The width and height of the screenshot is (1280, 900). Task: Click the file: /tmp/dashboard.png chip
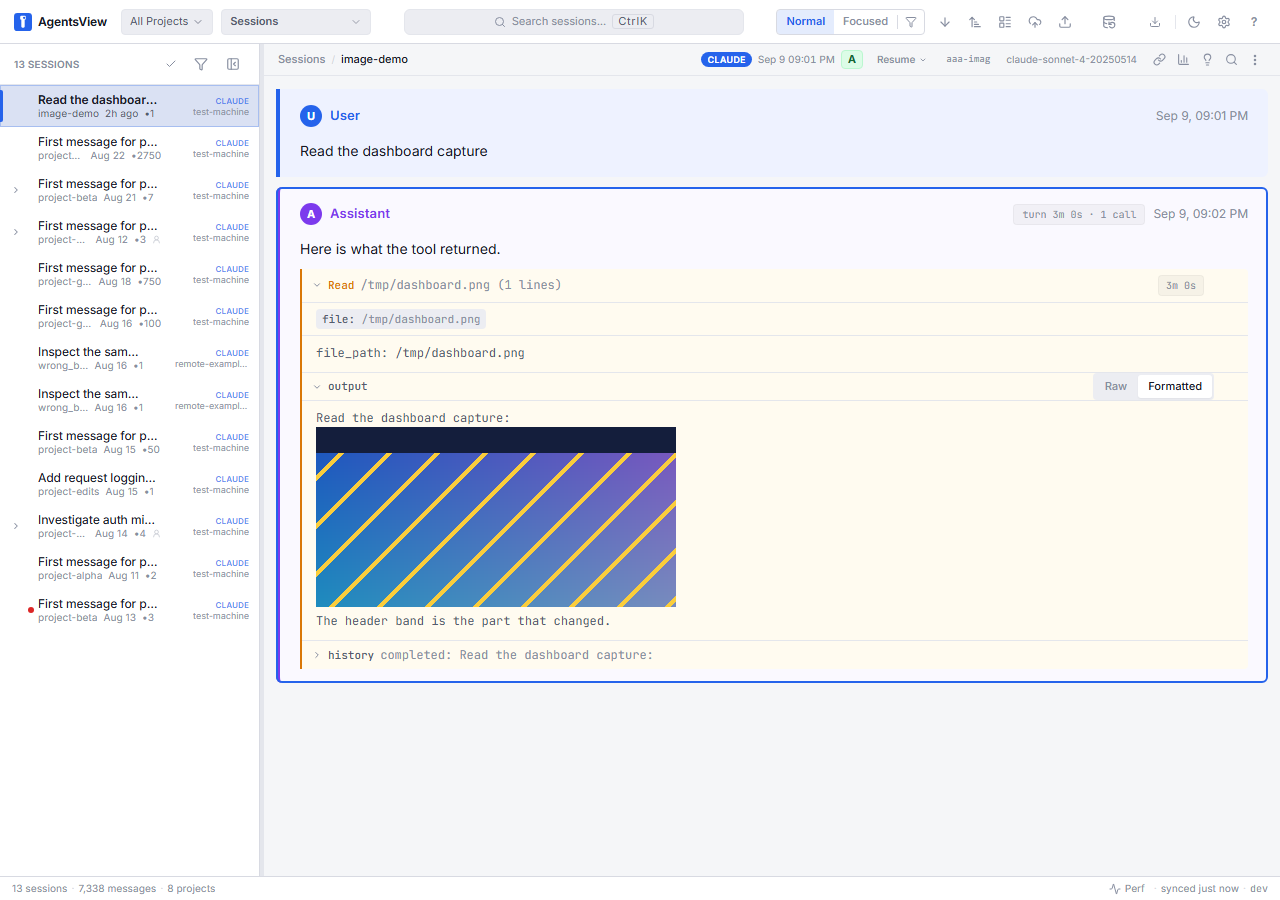click(401, 319)
